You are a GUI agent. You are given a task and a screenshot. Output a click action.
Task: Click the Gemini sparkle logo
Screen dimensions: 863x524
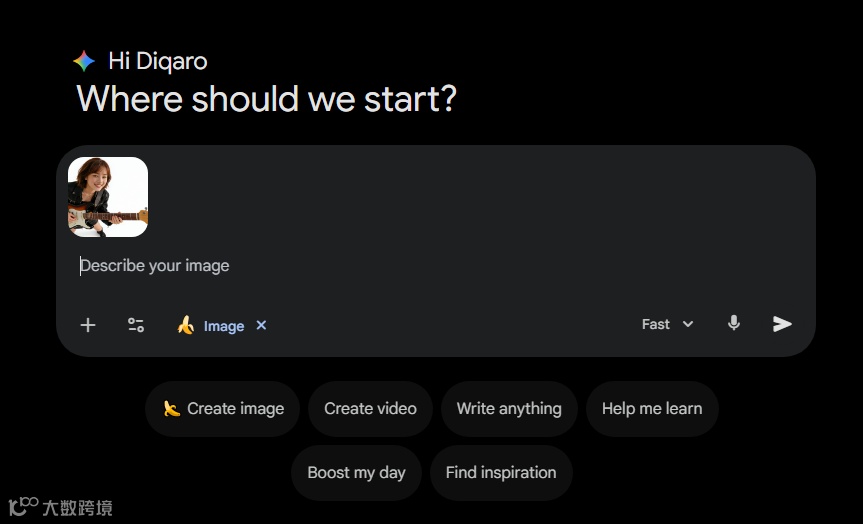pyautogui.click(x=84, y=61)
